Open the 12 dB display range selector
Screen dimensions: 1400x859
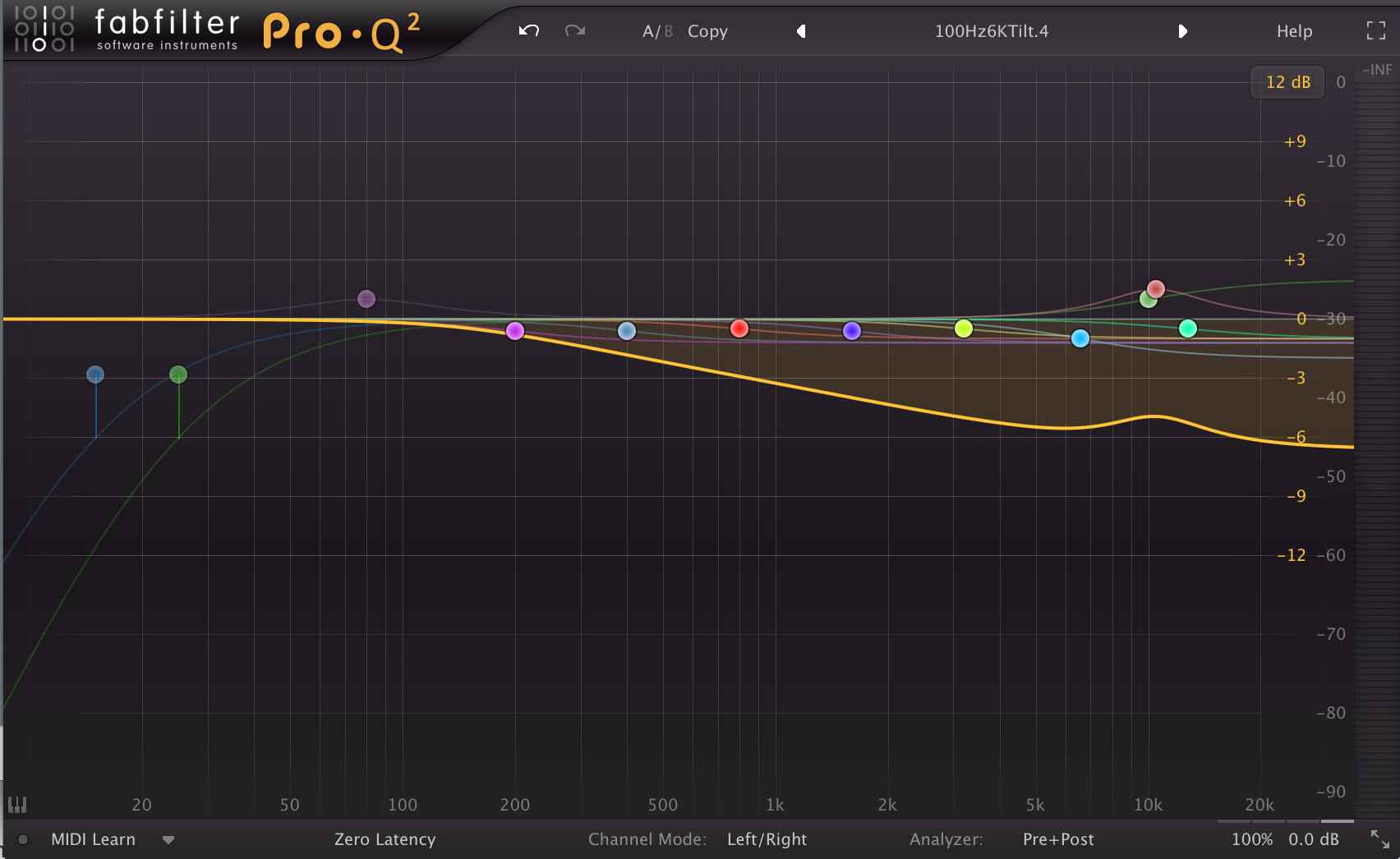click(x=1287, y=82)
